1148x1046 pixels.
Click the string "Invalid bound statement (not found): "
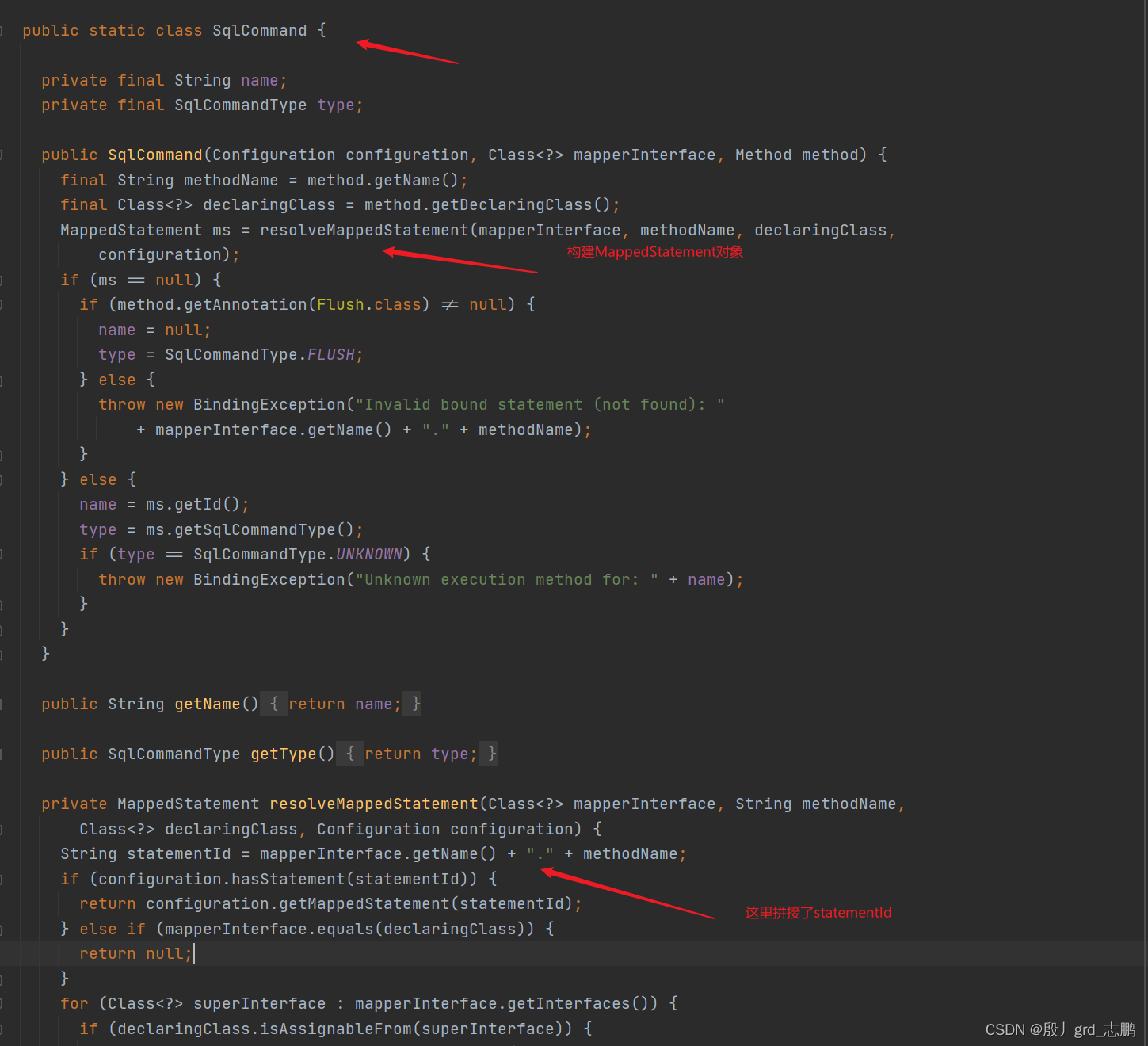540,404
